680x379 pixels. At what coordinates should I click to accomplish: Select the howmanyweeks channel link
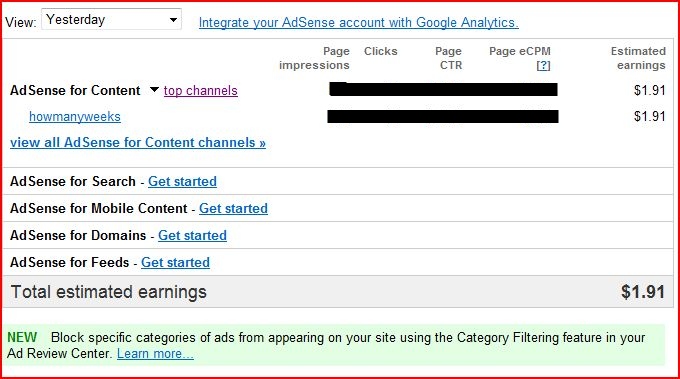[x=75, y=117]
